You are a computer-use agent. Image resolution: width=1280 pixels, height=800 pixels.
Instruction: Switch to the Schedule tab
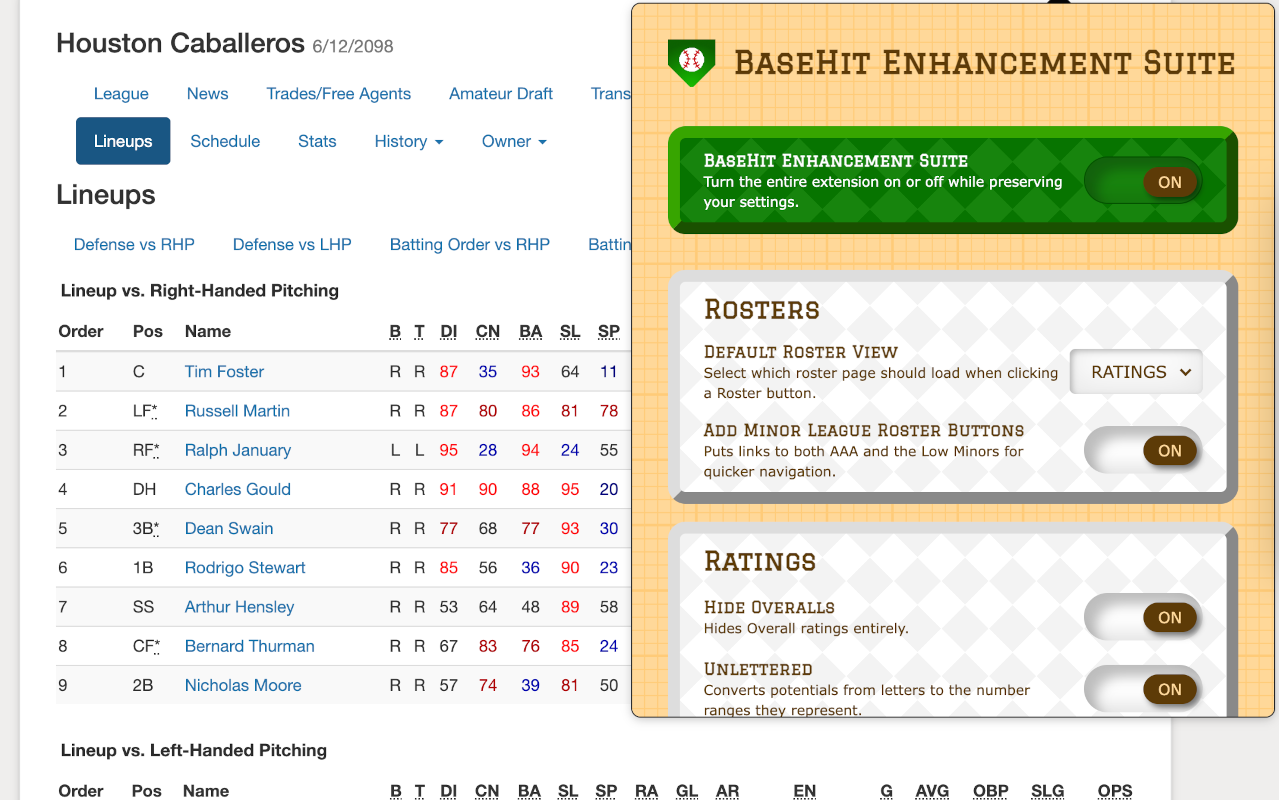coord(225,141)
